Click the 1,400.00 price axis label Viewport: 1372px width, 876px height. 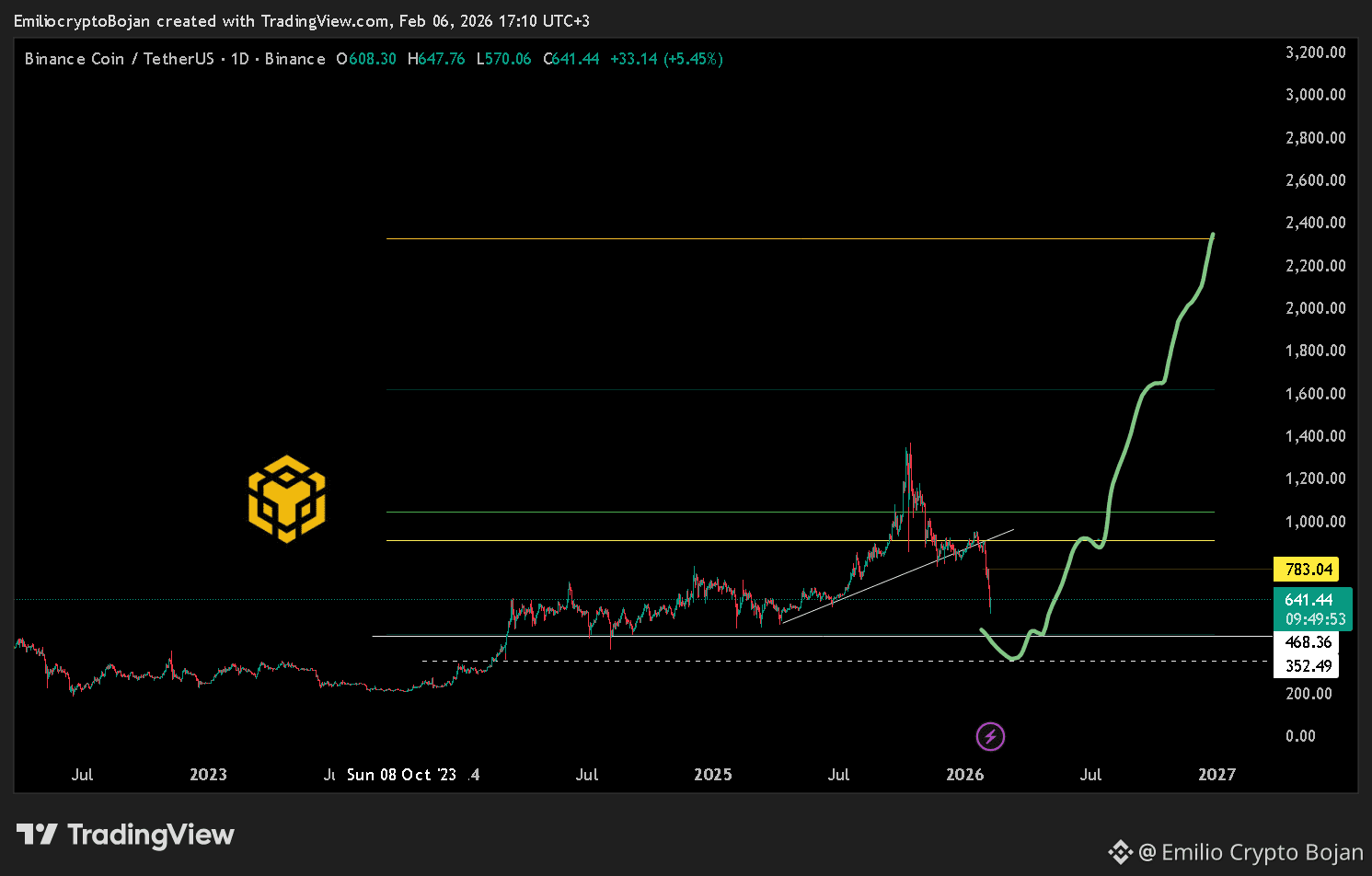tap(1316, 436)
